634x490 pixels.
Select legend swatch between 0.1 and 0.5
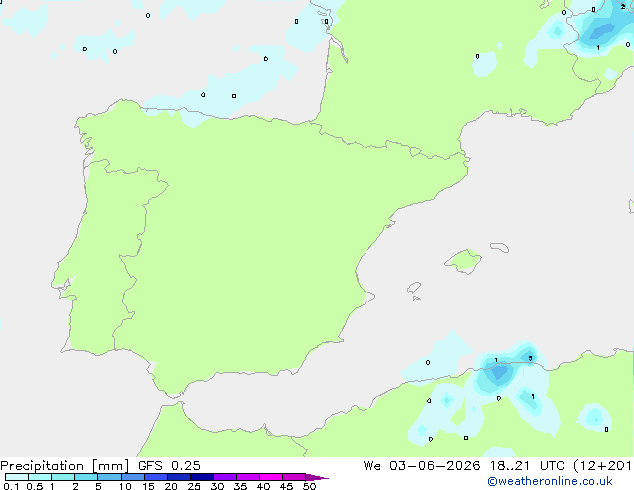click(17, 477)
